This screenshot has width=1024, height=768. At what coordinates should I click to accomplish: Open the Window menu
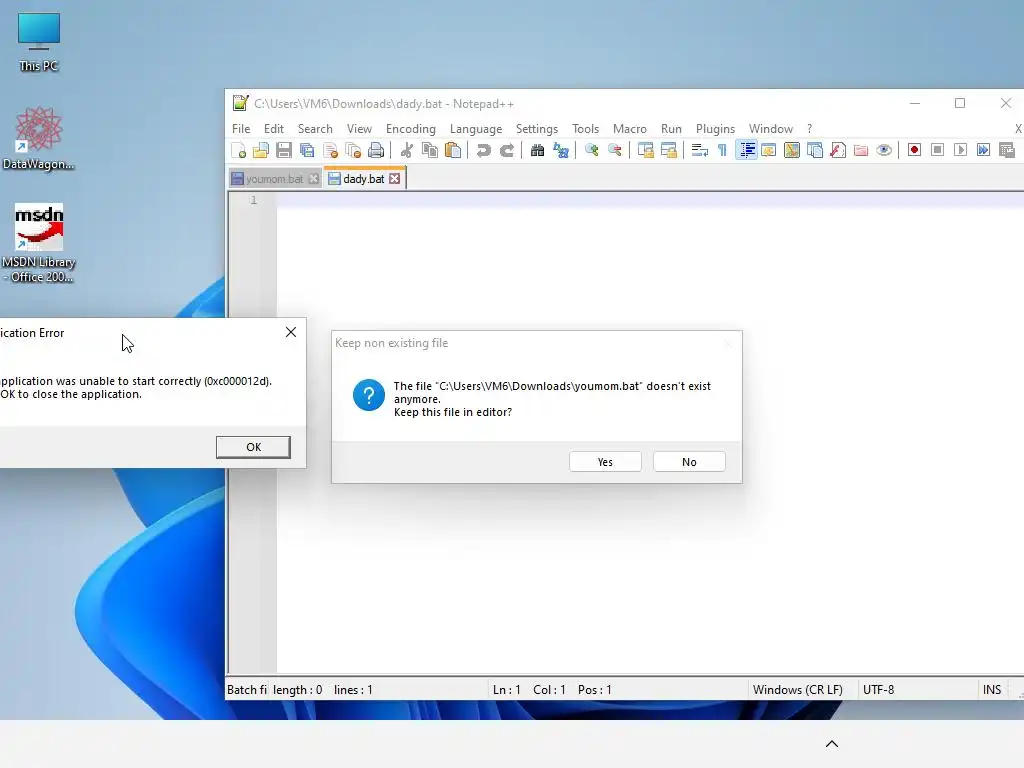pyautogui.click(x=771, y=129)
